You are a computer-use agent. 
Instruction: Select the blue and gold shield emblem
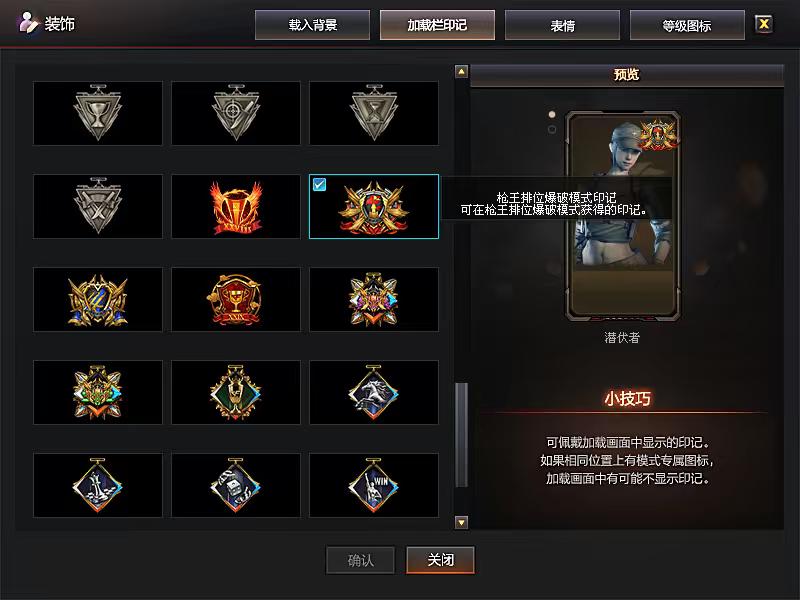pos(98,299)
